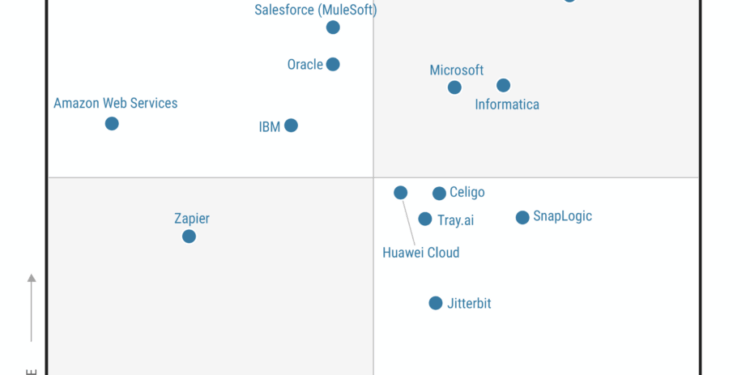Screen dimensions: 750x375
Task: Select the Celigo data point dot
Action: pyautogui.click(x=439, y=193)
